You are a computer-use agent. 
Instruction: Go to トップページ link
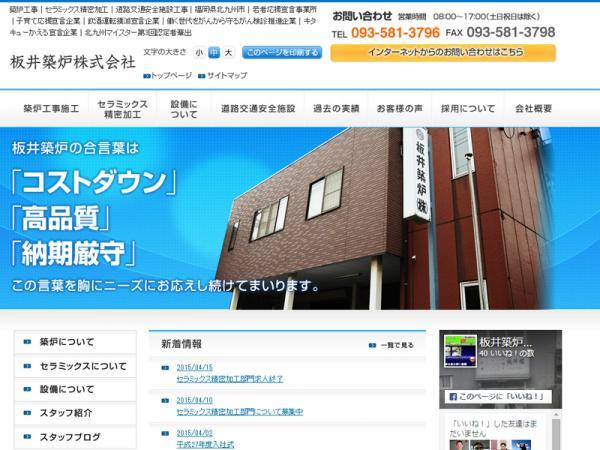click(171, 75)
